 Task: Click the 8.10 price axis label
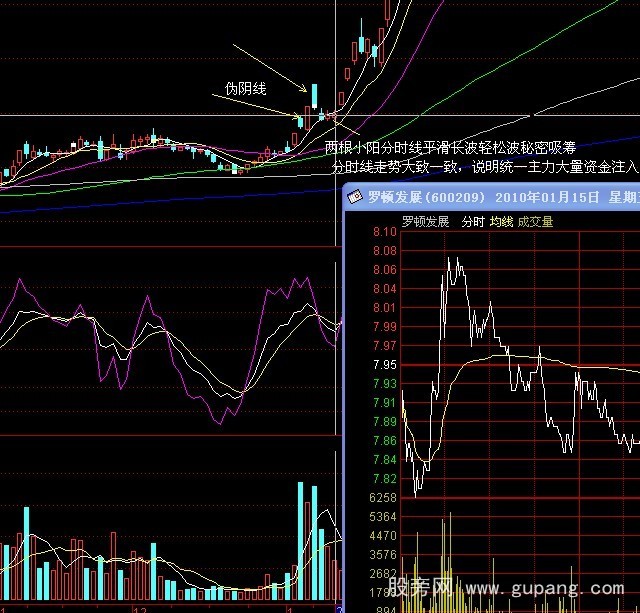[384, 233]
